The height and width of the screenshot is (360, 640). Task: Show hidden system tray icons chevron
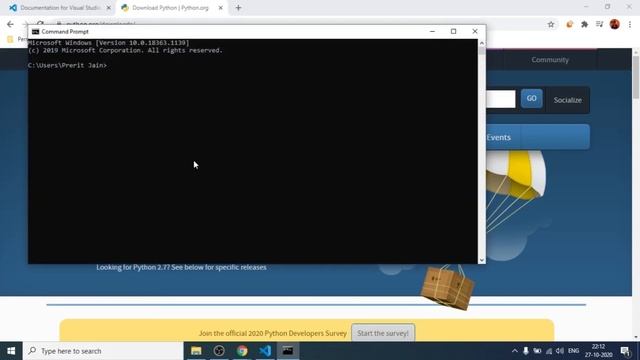pos(515,351)
